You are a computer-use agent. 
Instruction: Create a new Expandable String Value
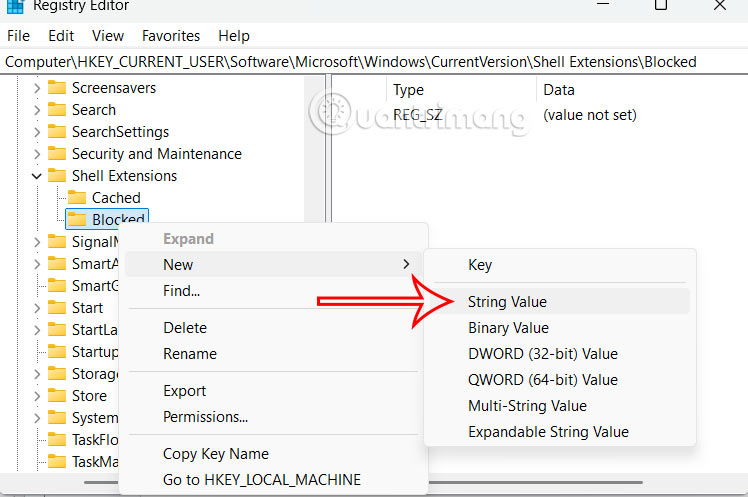559,432
